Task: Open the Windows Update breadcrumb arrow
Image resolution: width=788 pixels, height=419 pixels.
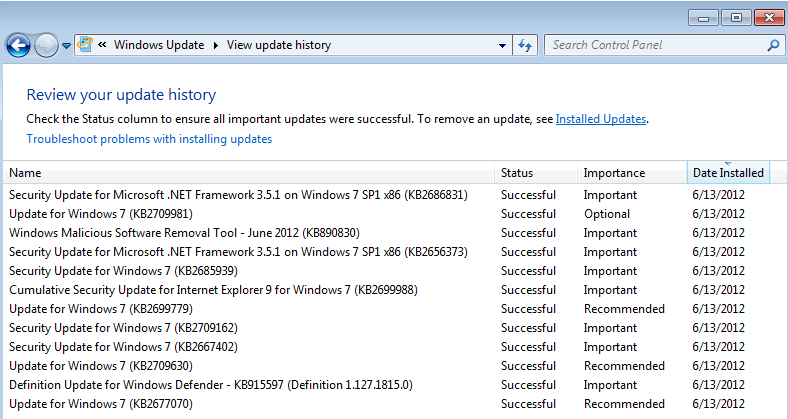Action: point(214,45)
